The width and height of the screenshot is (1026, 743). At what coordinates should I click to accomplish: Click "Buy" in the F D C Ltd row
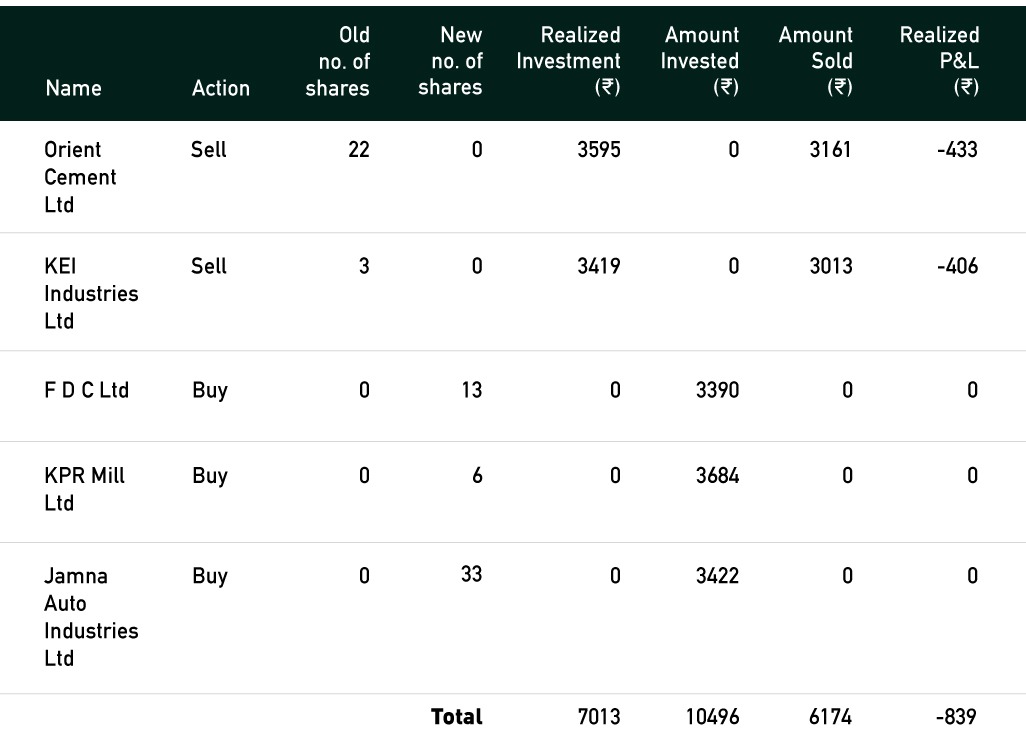(210, 390)
